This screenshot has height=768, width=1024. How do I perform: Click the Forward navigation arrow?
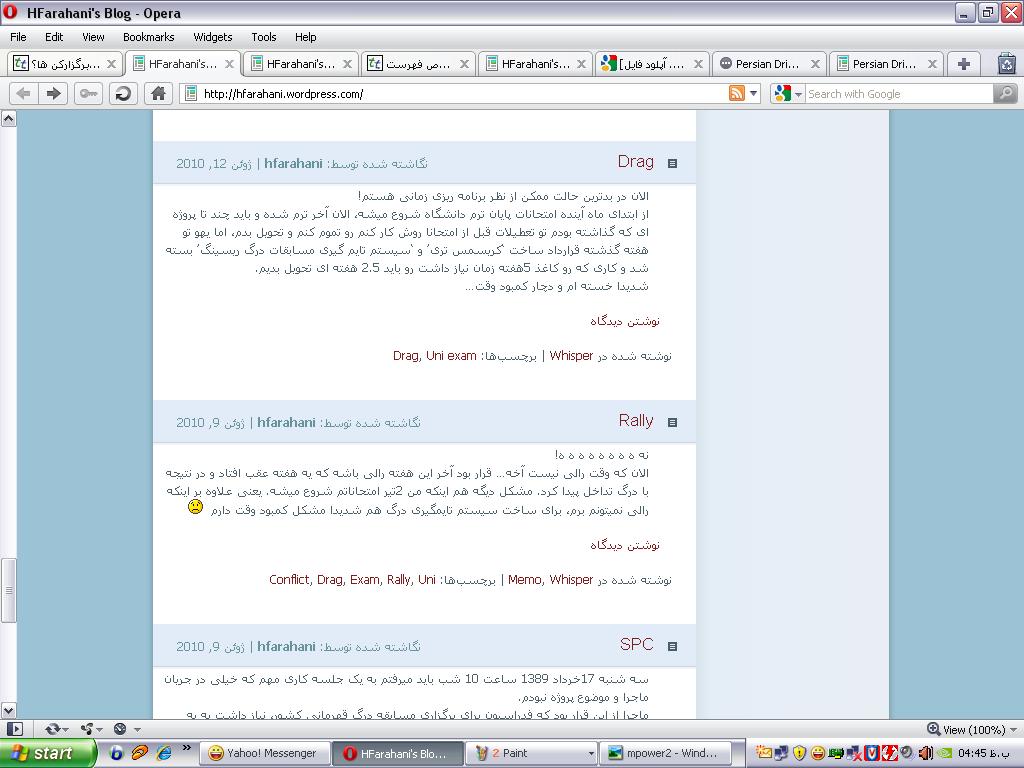tap(55, 93)
